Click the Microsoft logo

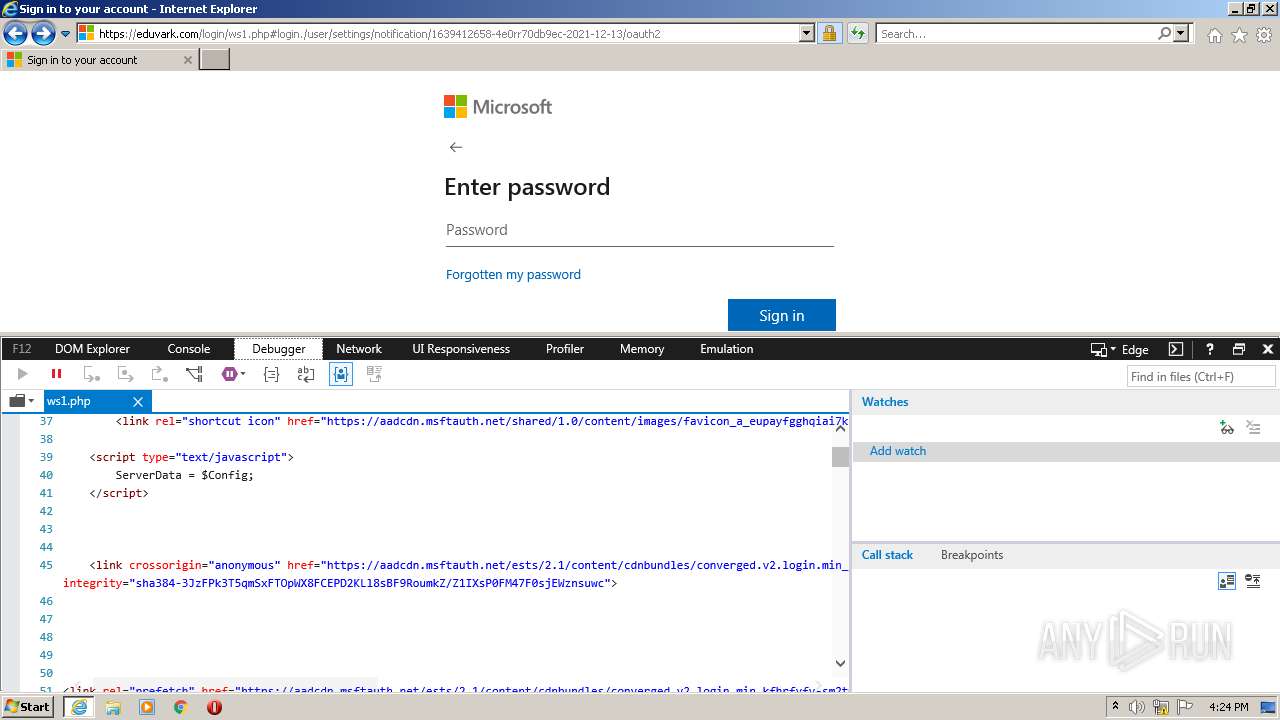coord(498,107)
